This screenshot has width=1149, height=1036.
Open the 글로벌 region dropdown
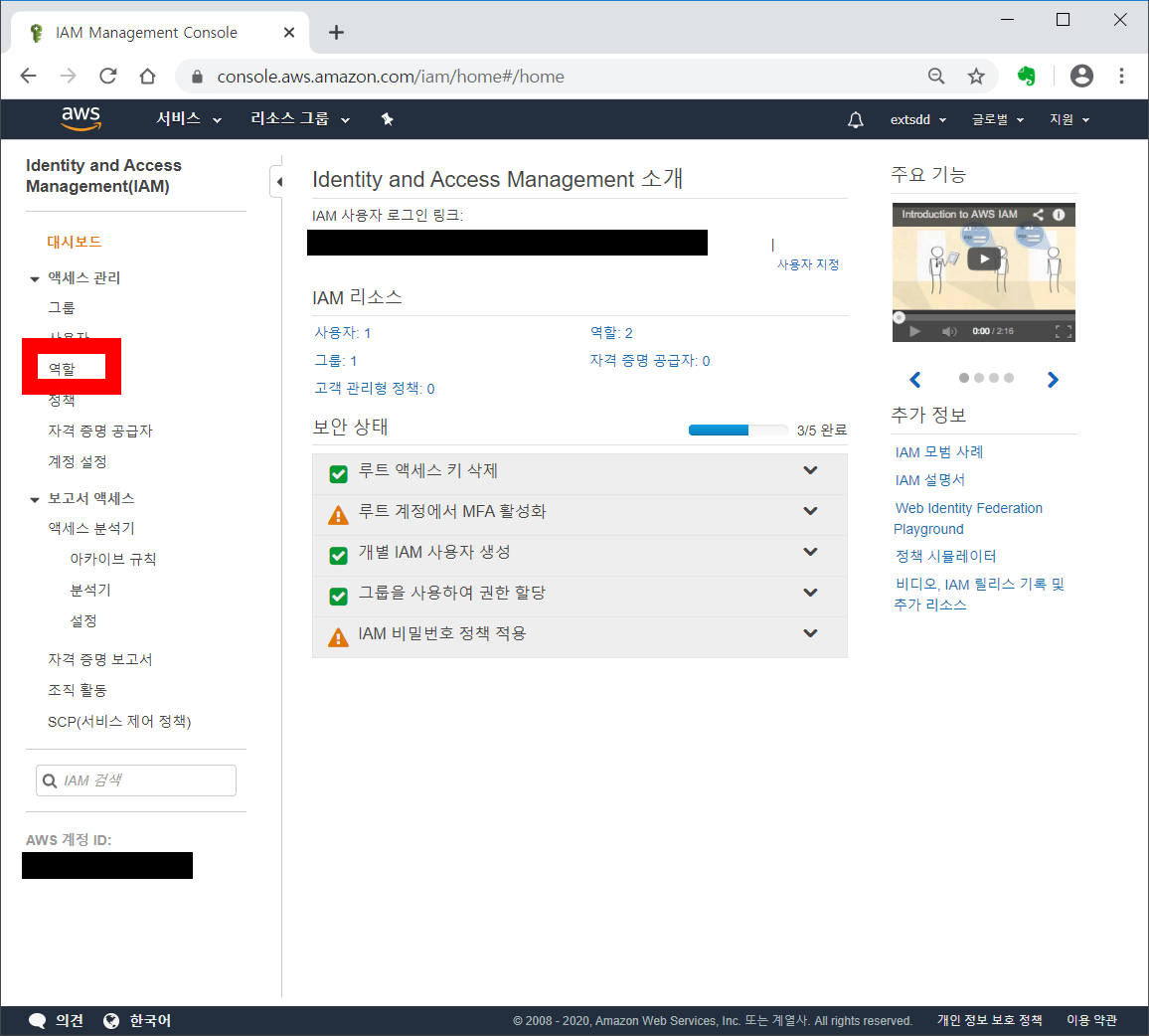(997, 119)
